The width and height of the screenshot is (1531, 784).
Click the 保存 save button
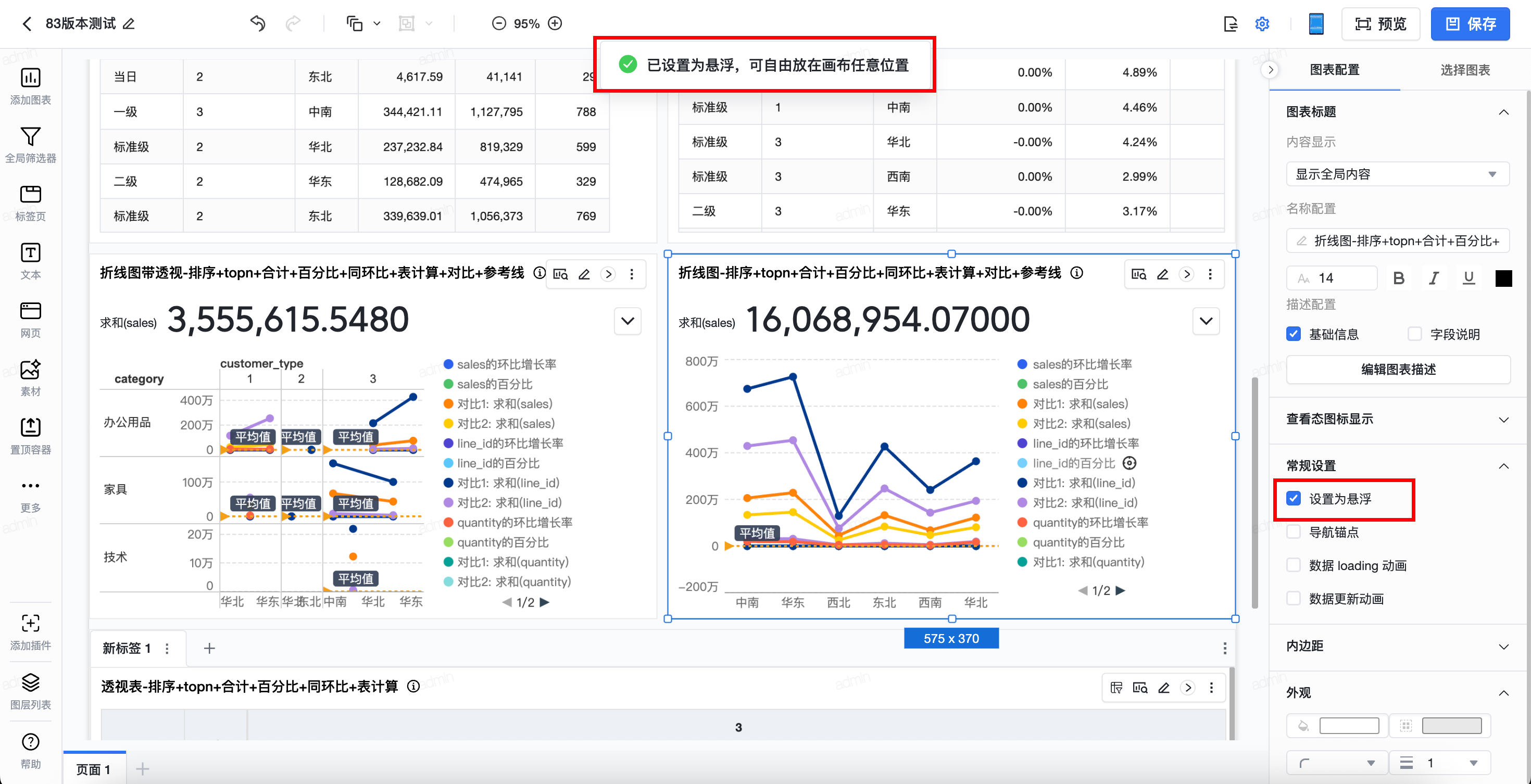click(1471, 24)
